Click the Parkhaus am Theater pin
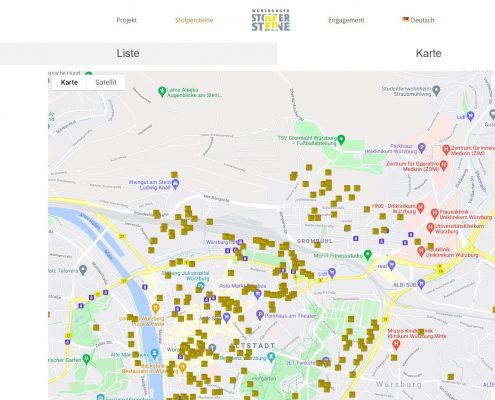The width and height of the screenshot is (495, 400). click(260, 314)
